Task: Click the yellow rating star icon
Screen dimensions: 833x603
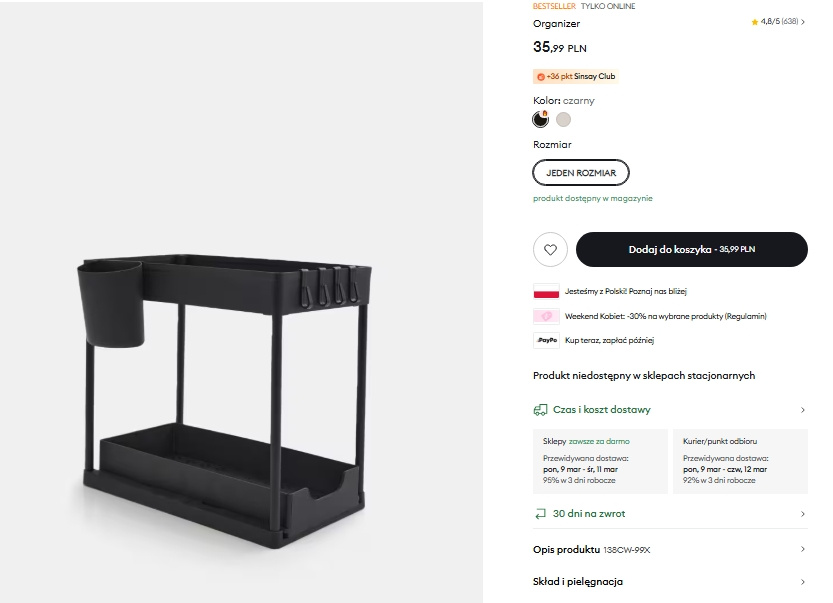Action: click(755, 21)
